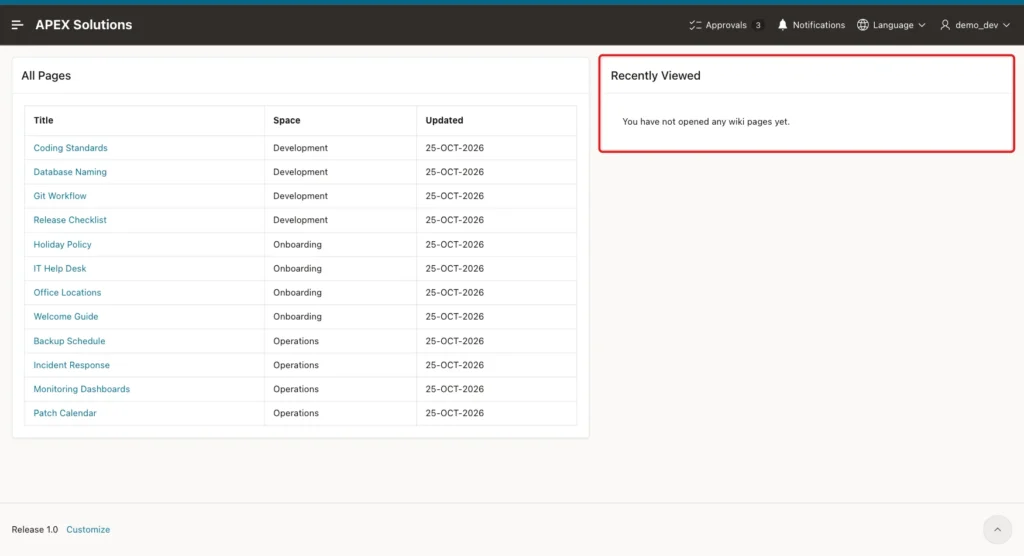
Task: Open the Backup Schedule page
Action: click(x=69, y=341)
